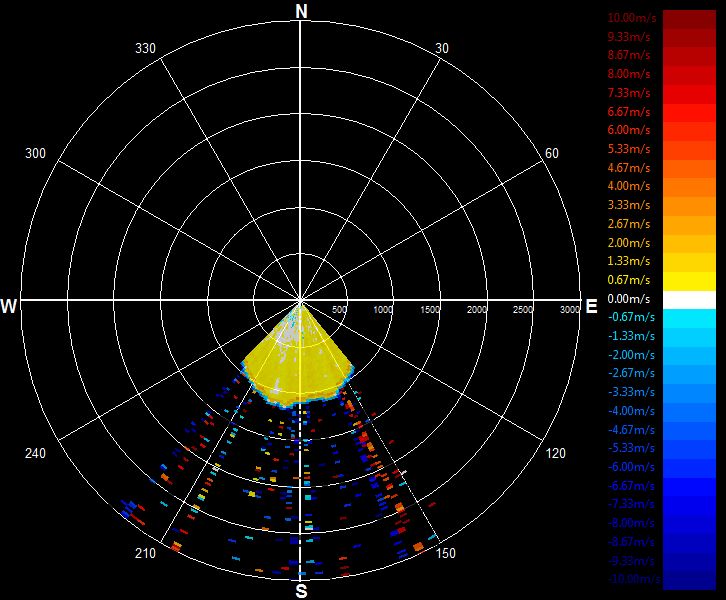Click the 0.00m/s legend label
726x600 pixels.
(629, 299)
